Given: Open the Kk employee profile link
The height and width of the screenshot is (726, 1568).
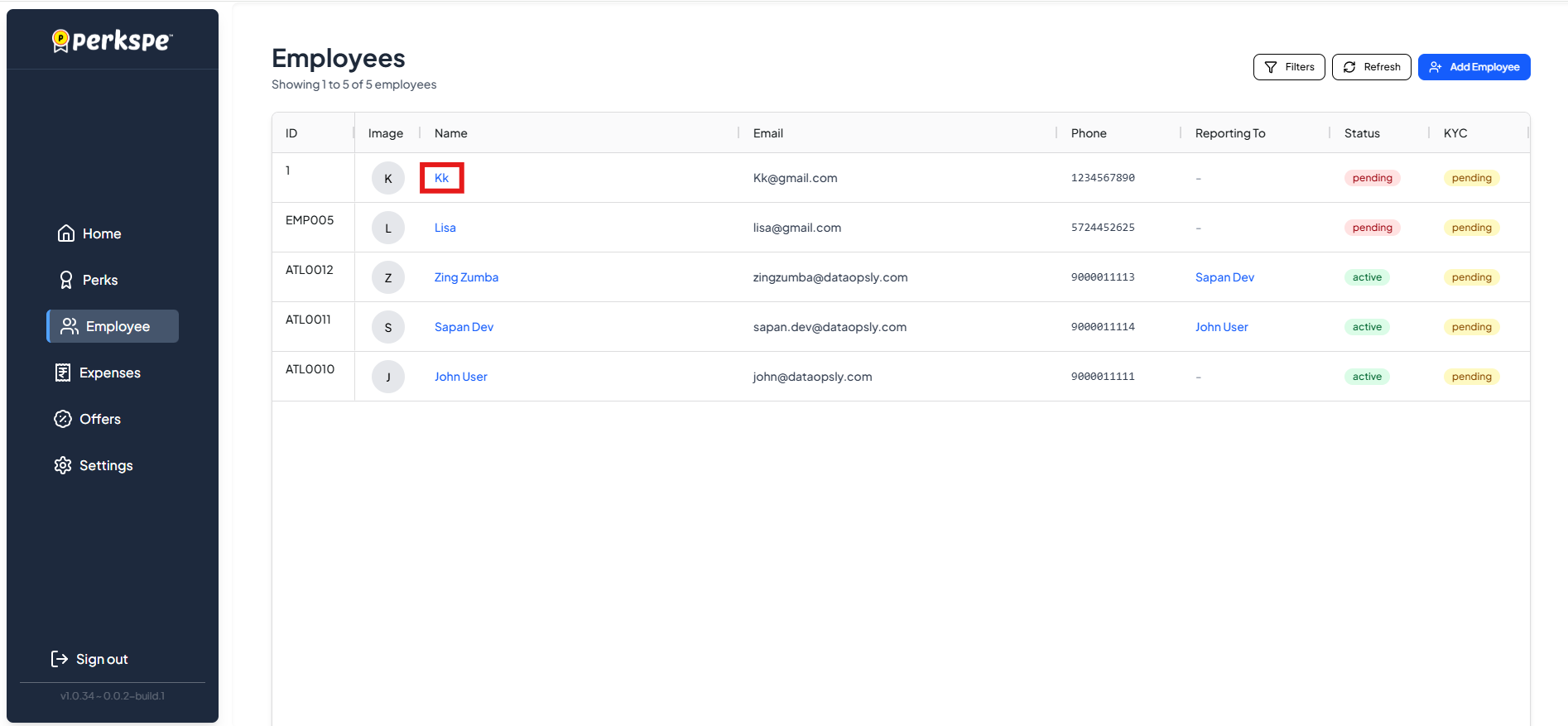Looking at the screenshot, I should pos(441,178).
